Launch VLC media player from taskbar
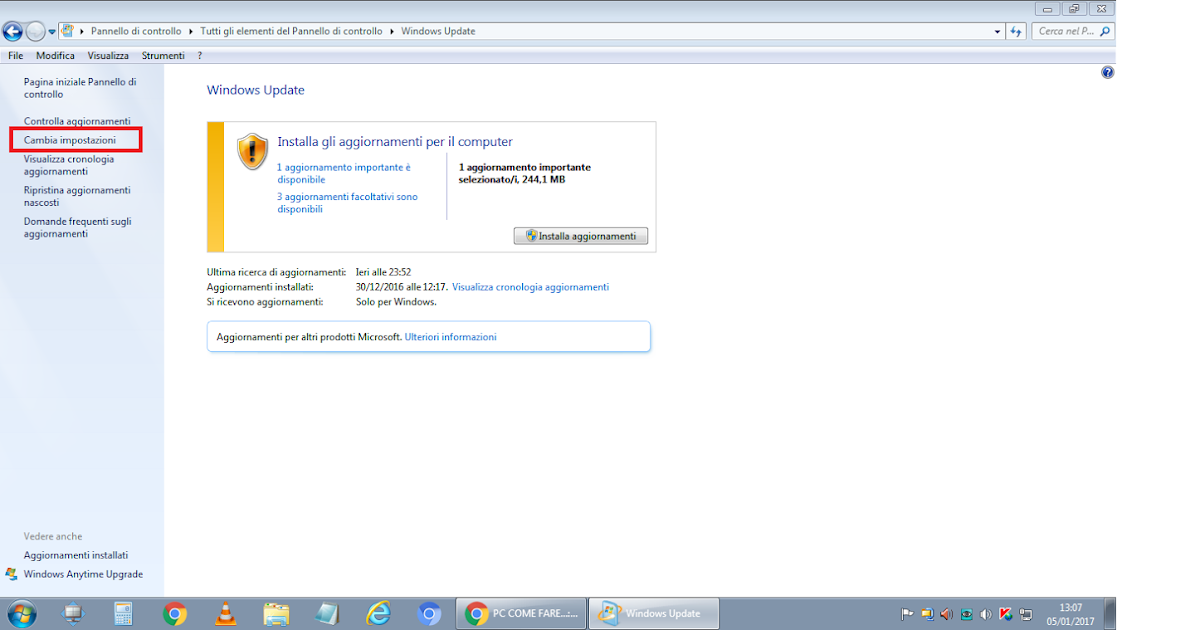 (226, 613)
